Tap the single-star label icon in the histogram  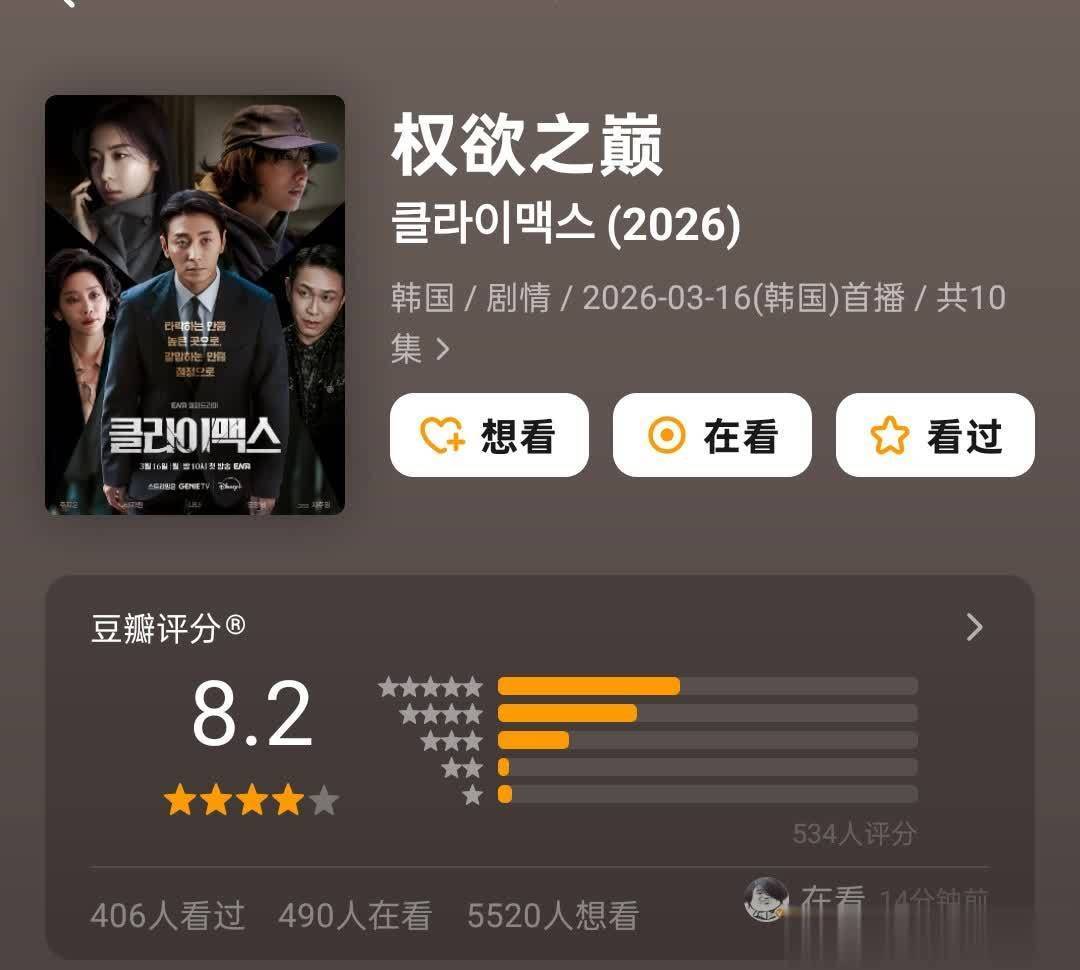coord(473,795)
